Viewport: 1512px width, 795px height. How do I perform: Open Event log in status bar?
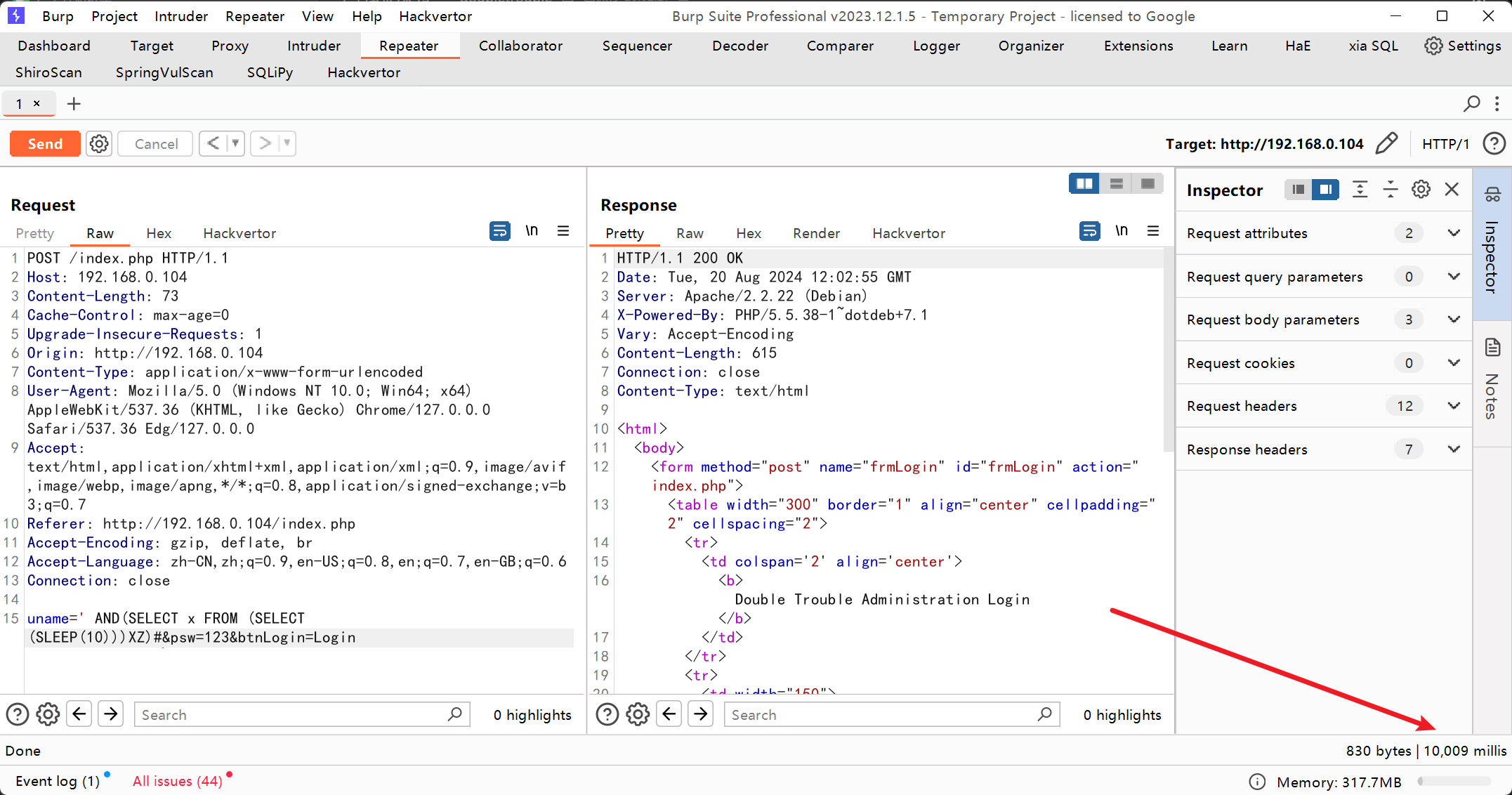tap(58, 782)
